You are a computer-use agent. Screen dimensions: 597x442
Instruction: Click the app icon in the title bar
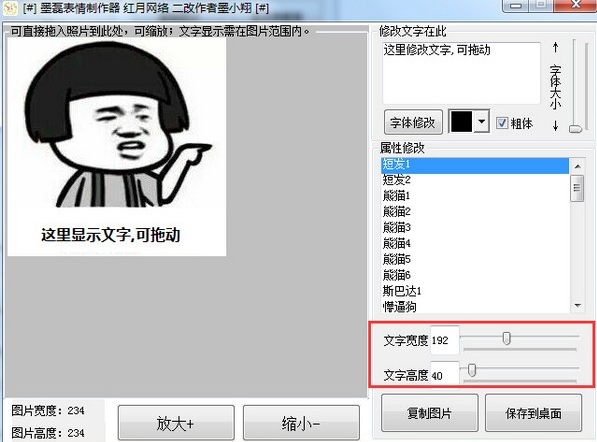click(x=10, y=8)
